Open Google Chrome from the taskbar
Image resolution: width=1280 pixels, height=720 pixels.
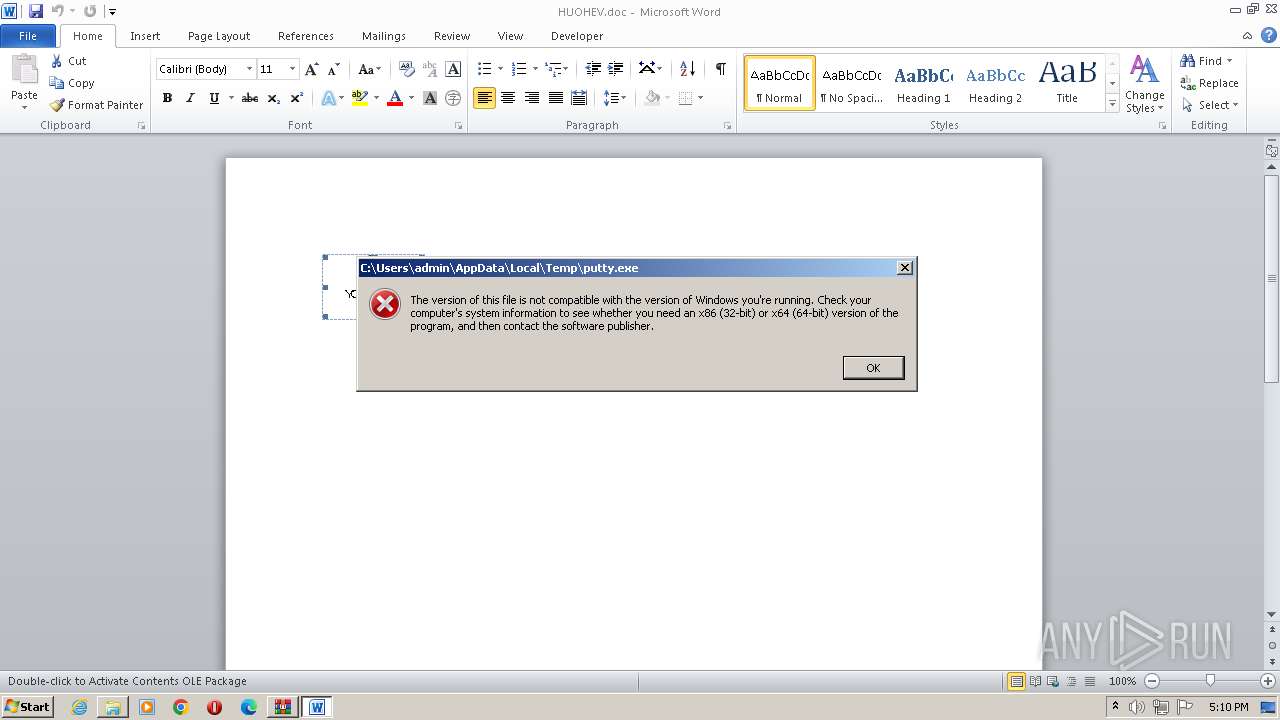pos(181,707)
